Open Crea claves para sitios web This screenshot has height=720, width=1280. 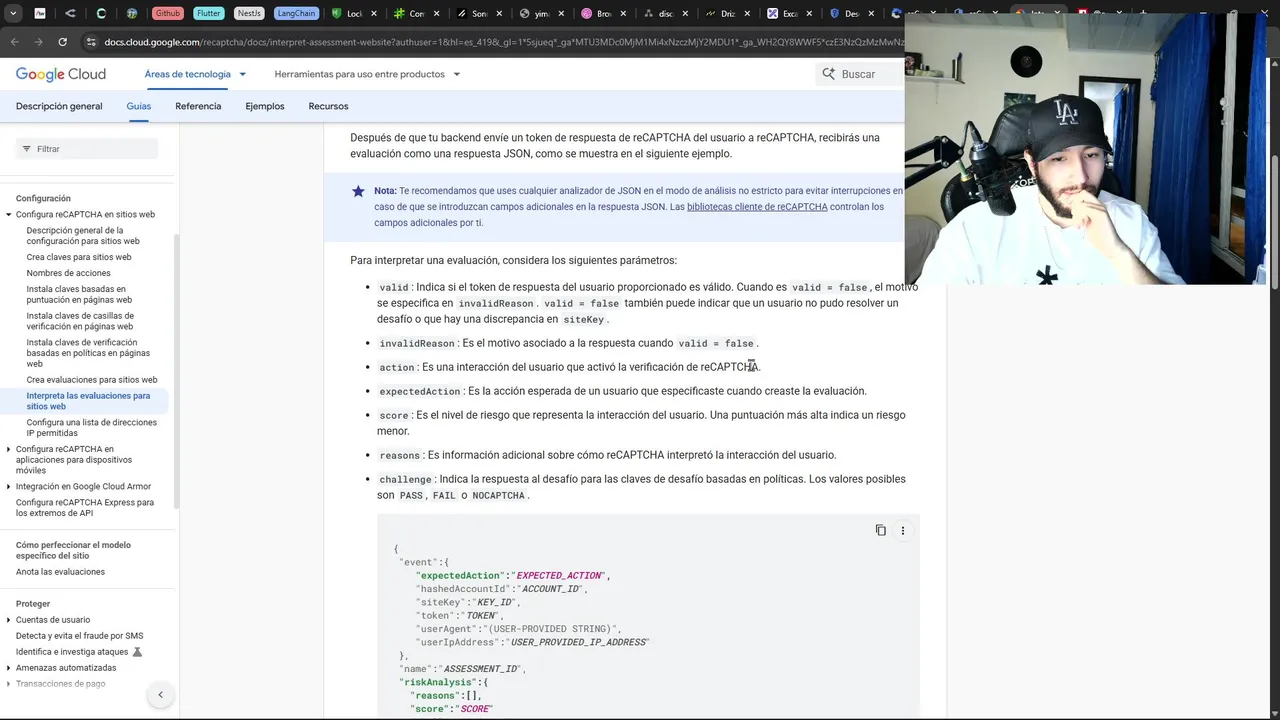click(x=79, y=257)
